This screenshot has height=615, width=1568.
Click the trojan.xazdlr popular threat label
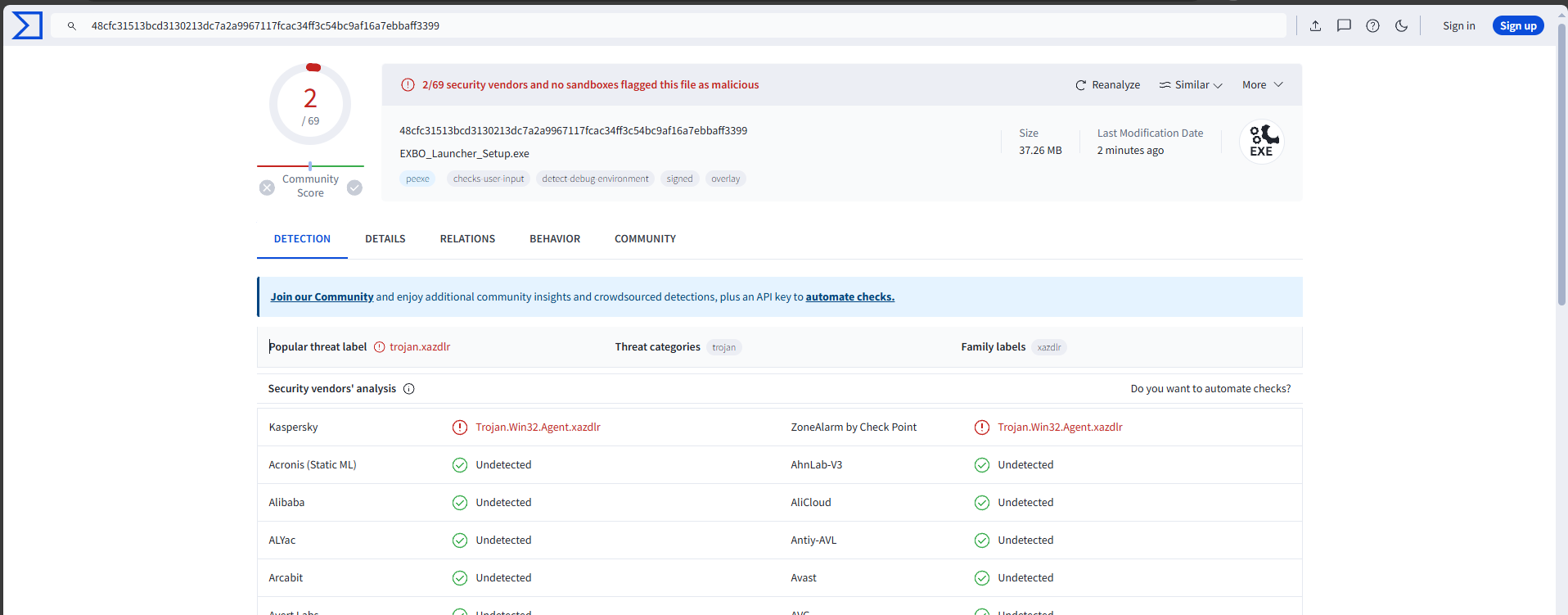click(x=420, y=347)
